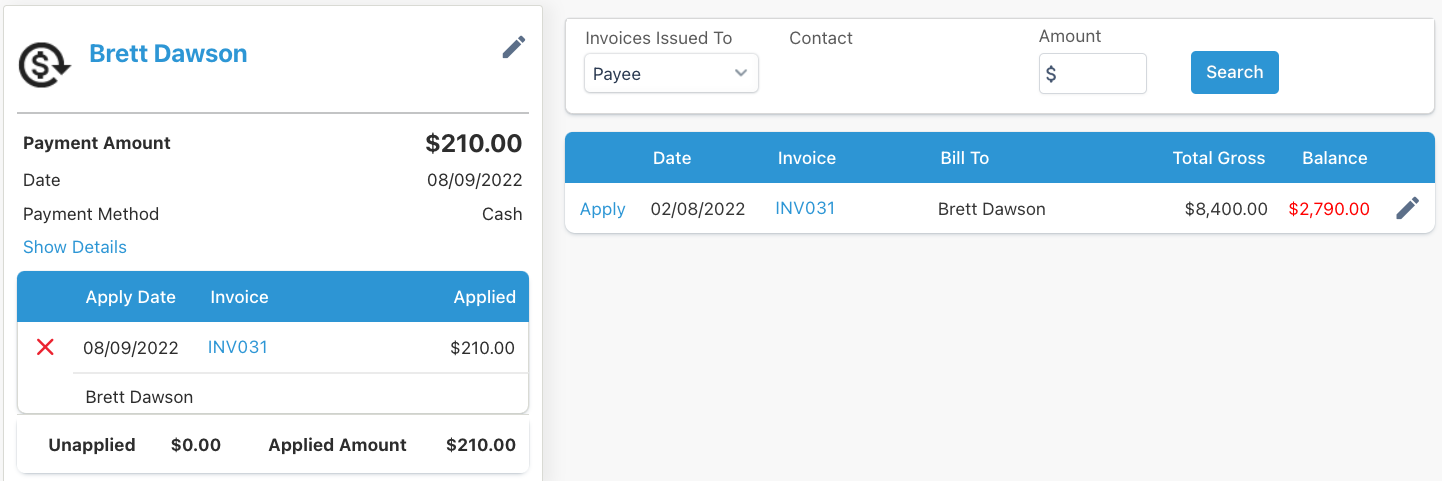Click Show Details link
This screenshot has width=1442, height=481.
75,247
